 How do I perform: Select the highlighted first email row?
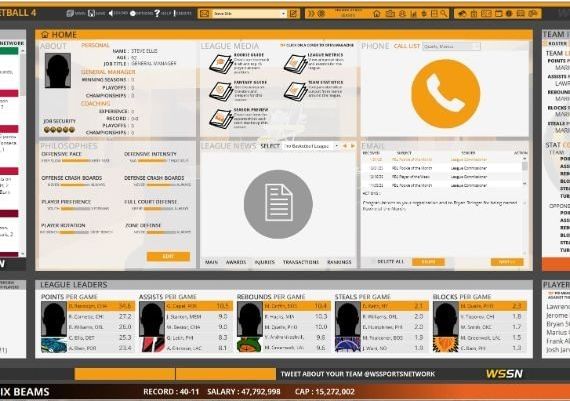tap(442, 160)
